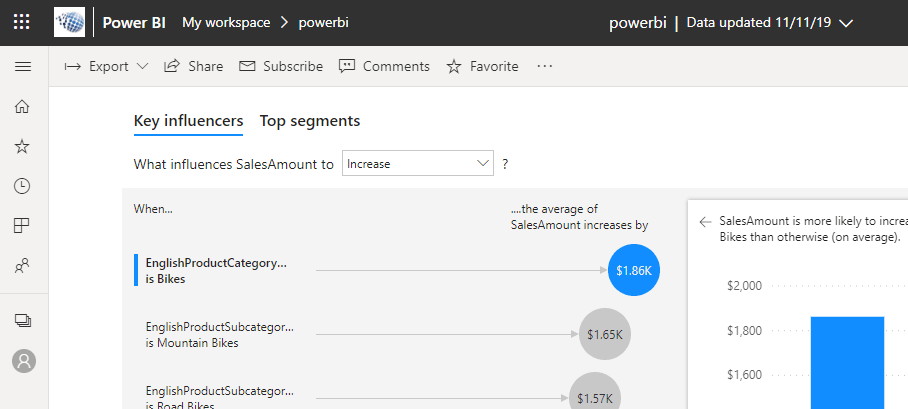The width and height of the screenshot is (908, 409).
Task: Click the Share button
Action: tap(193, 67)
